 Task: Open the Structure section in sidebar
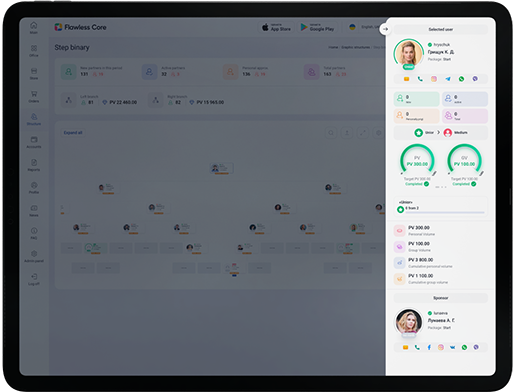[x=34, y=119]
